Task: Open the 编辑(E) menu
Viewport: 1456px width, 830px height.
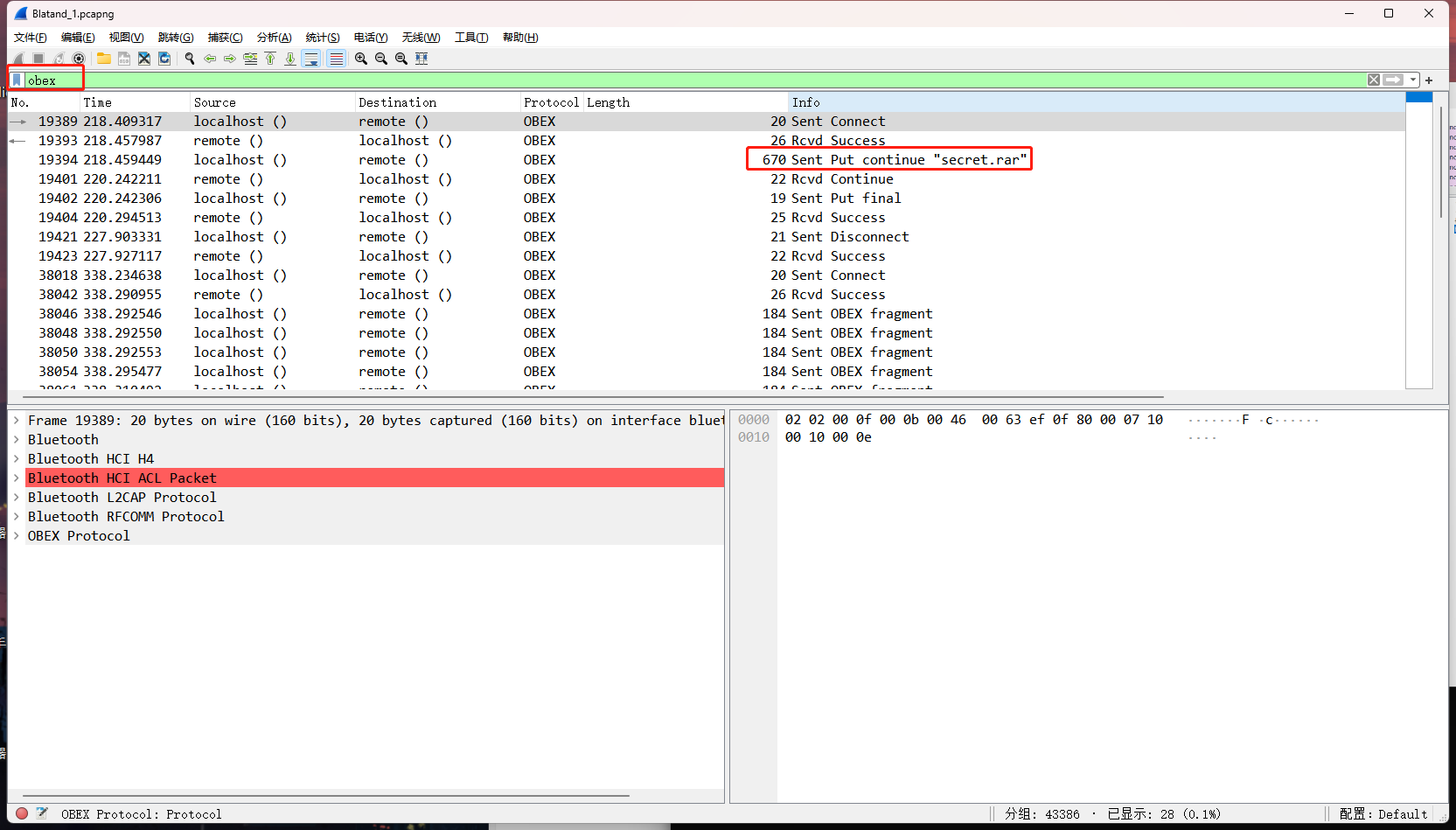Action: (x=78, y=38)
